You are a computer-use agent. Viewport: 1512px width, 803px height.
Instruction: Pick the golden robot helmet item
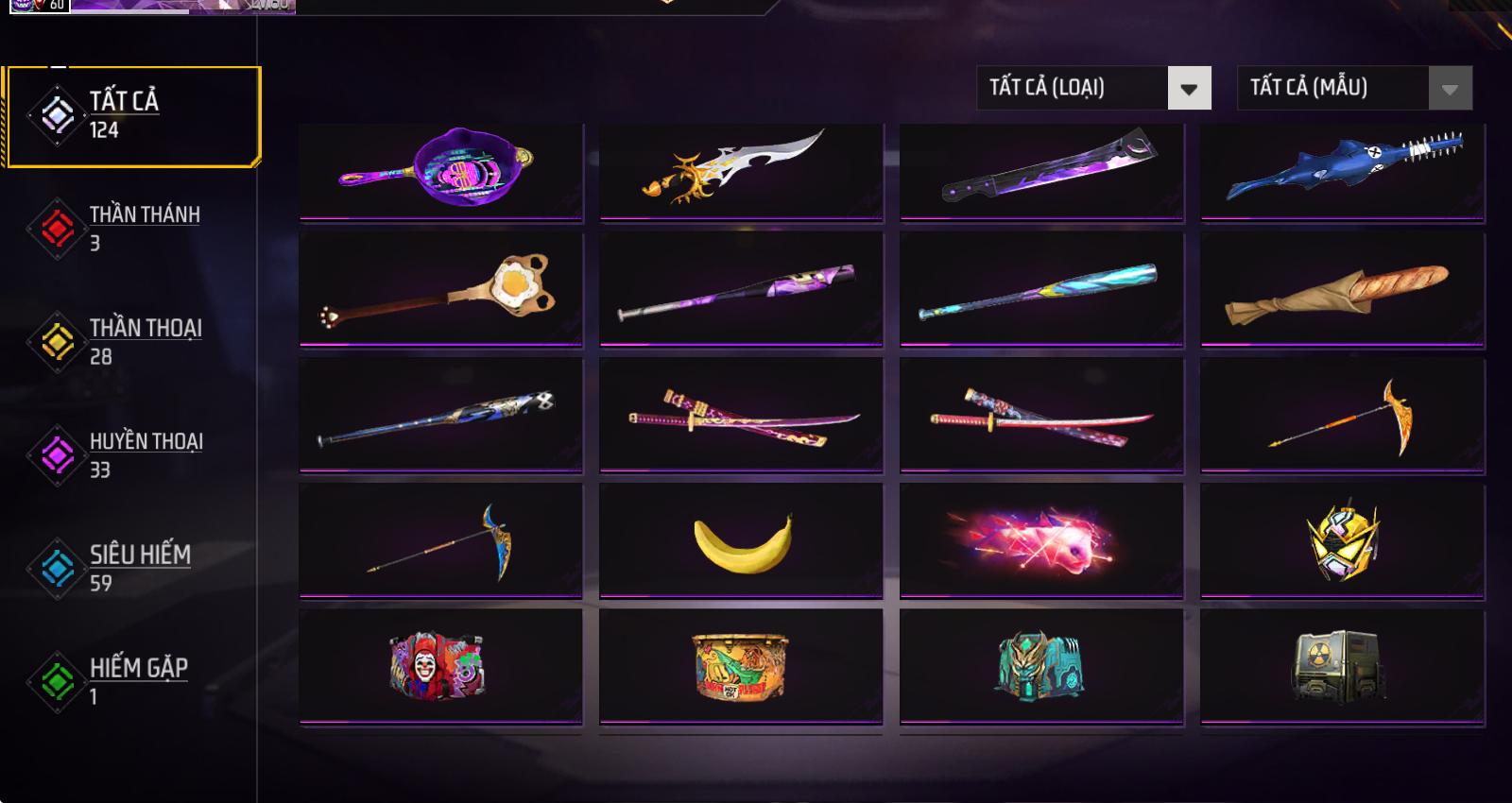[1342, 542]
